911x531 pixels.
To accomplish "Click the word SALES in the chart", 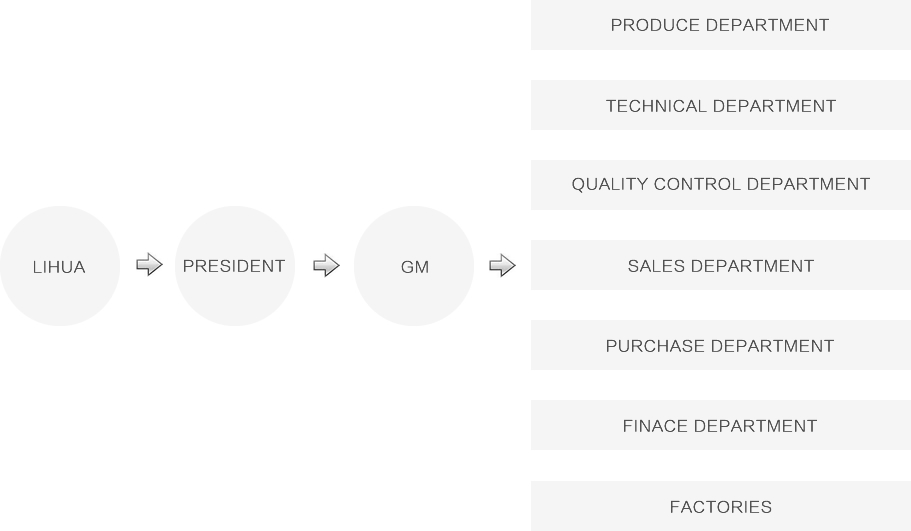I will pos(656,266).
